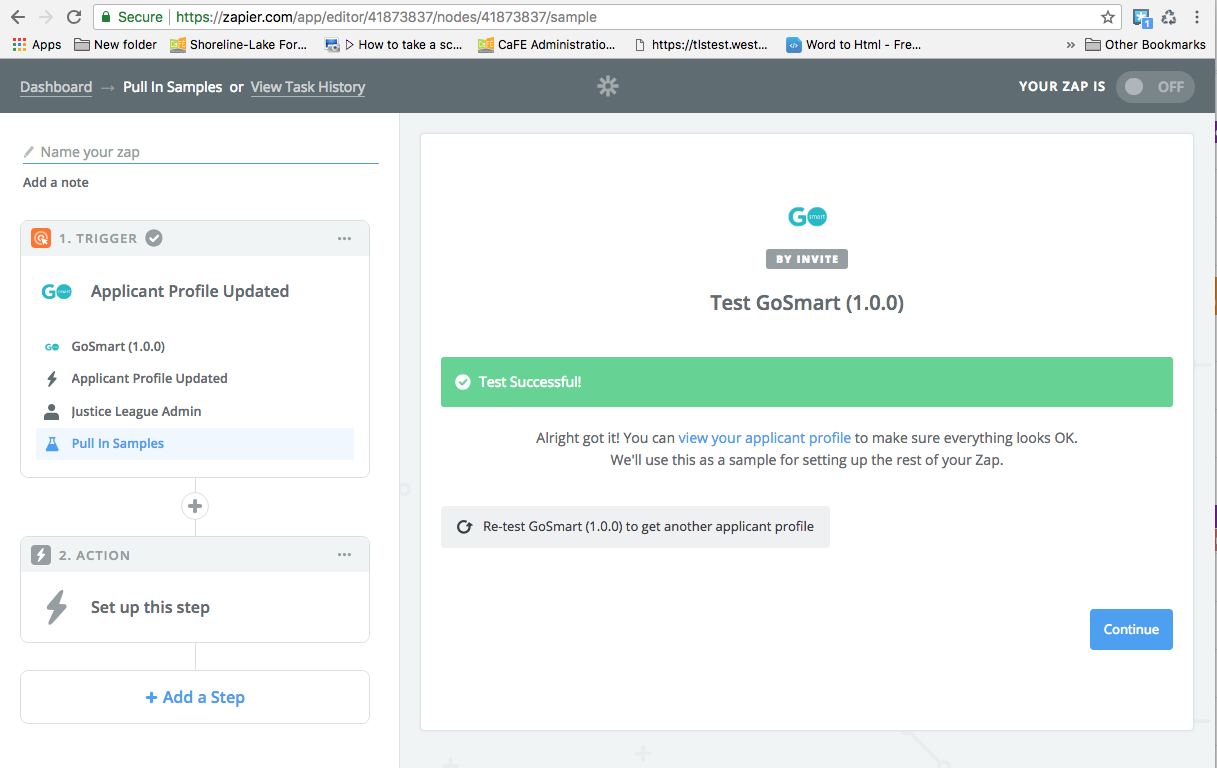
Task: Add a step between trigger and action with plus
Action: pos(195,506)
